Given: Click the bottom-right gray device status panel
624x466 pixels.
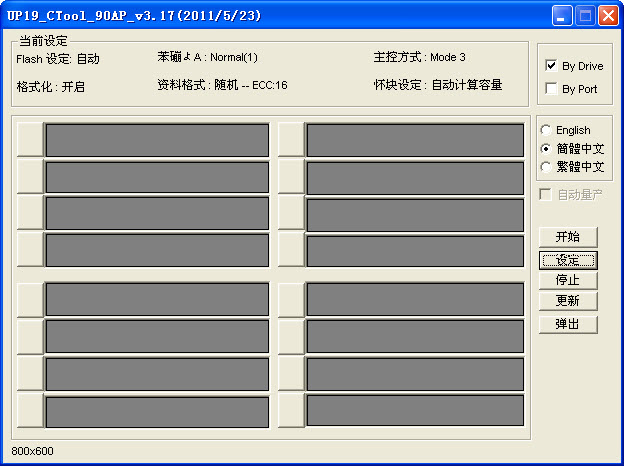Looking at the screenshot, I should click(x=415, y=410).
